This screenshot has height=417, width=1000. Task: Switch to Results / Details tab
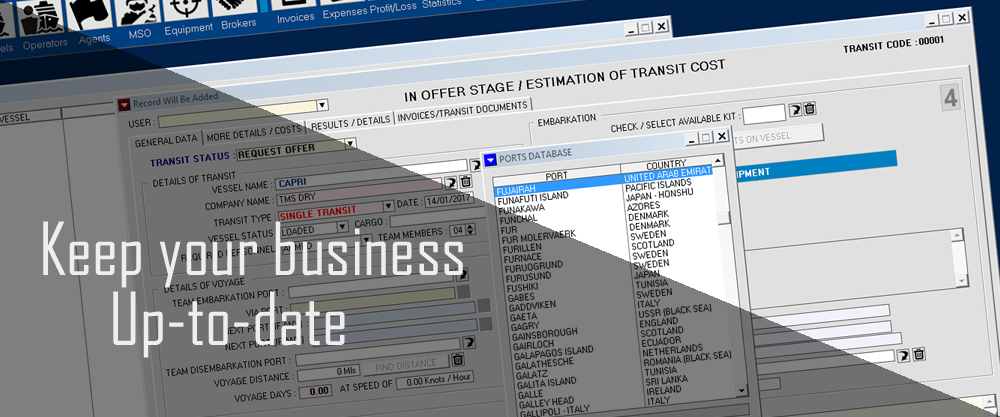tap(350, 122)
